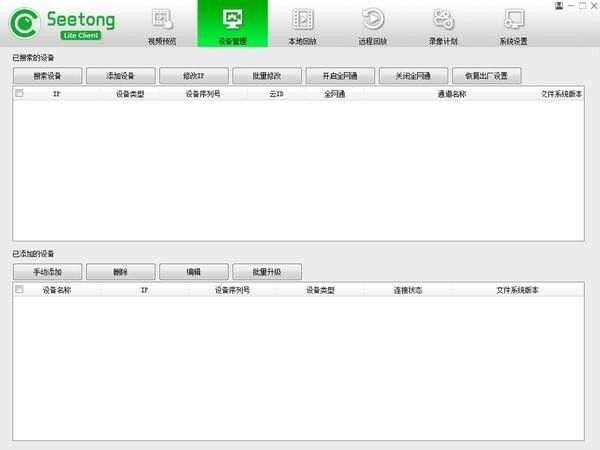600x450 pixels.
Task: Click the 搜索设备 search device button
Action: 47,76
